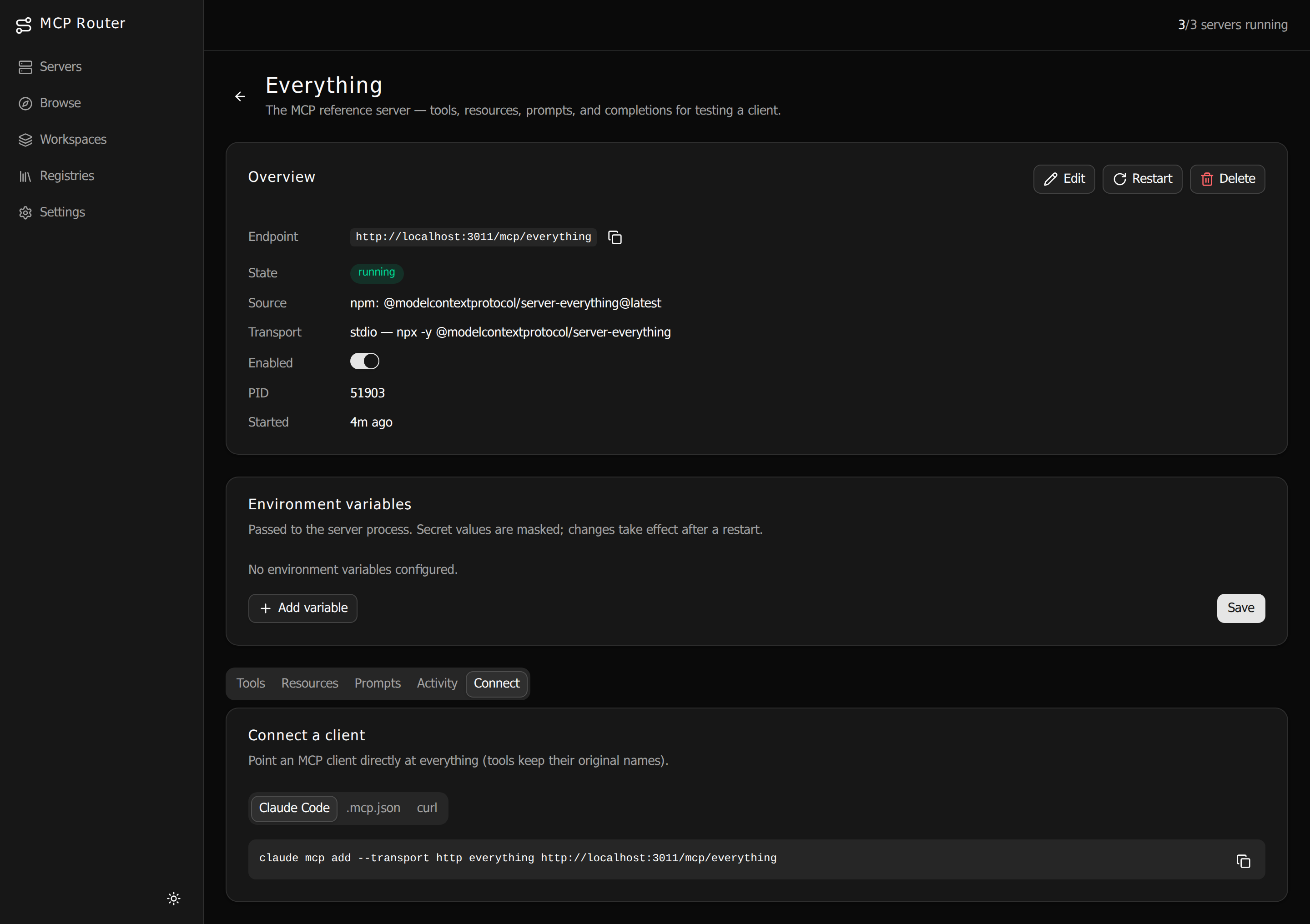1310x924 pixels.
Task: Click the MCP Router logo icon
Action: pyautogui.click(x=23, y=25)
